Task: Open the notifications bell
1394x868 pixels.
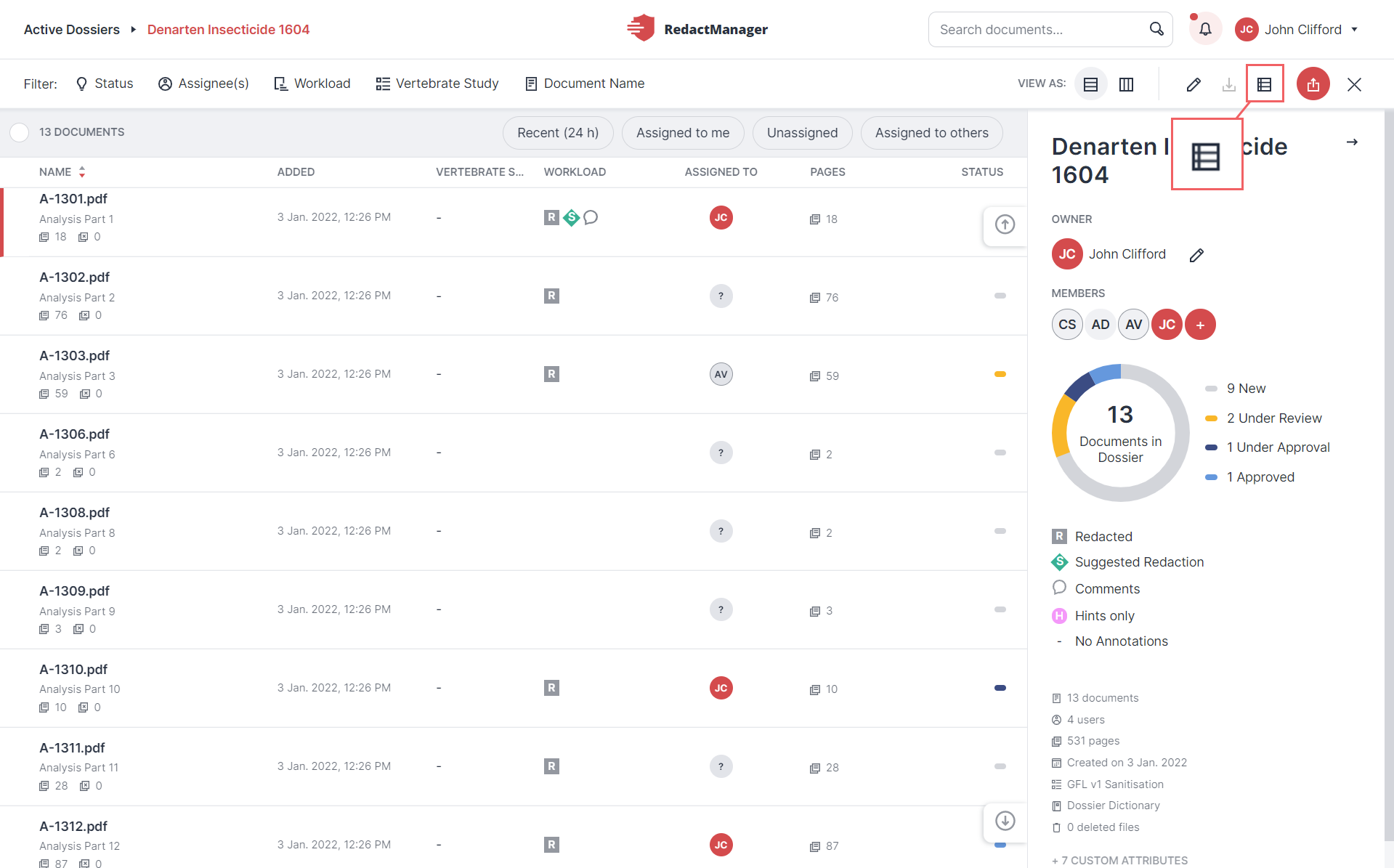Action: (x=1205, y=29)
